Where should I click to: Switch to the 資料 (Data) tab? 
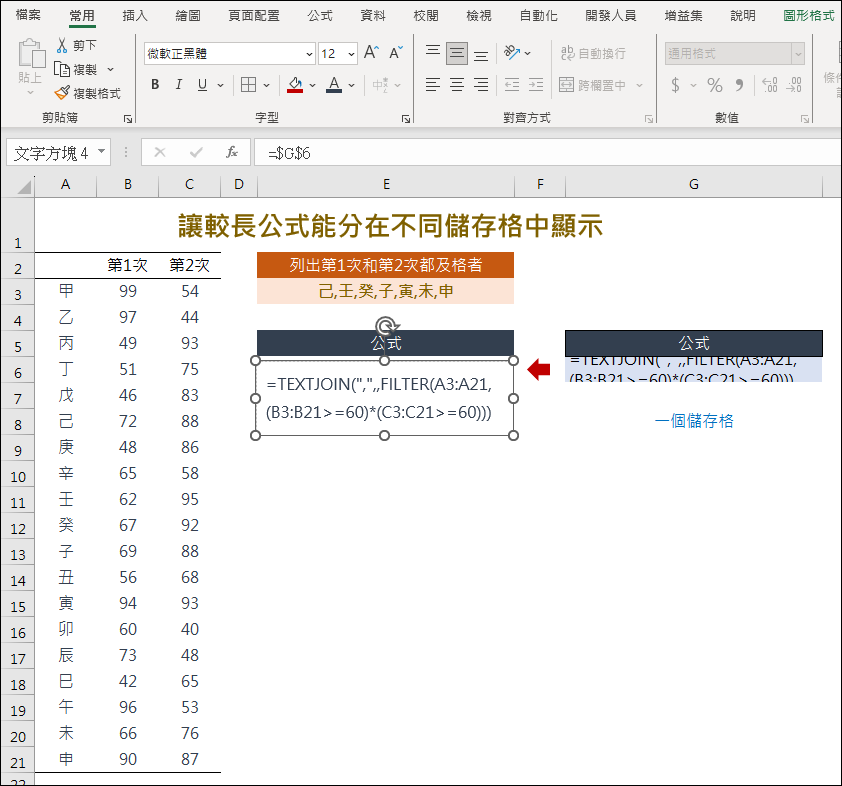pos(373,15)
